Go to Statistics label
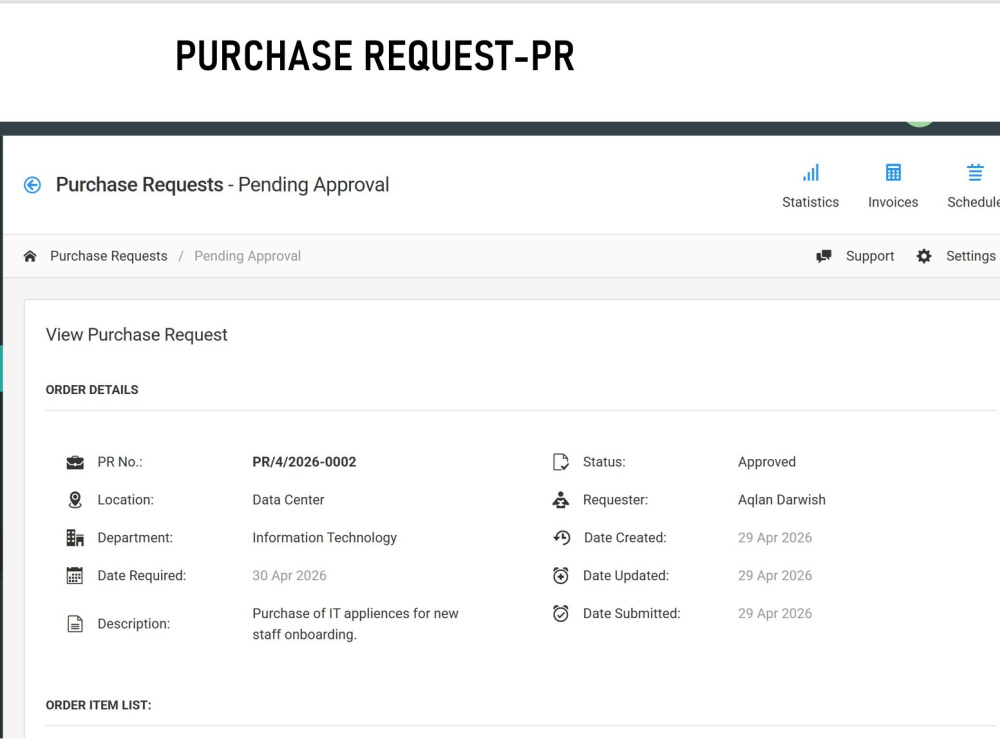The image size is (1000, 750). pyautogui.click(x=811, y=202)
